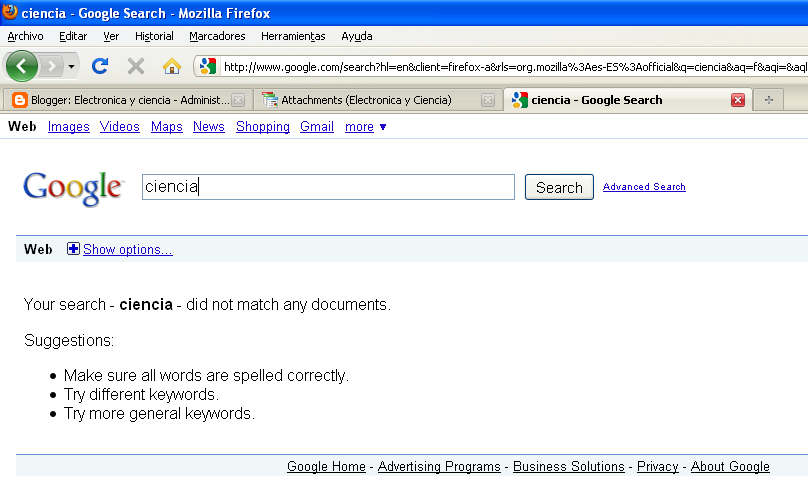The width and height of the screenshot is (808, 488).
Task: Click the 'Suggestions:' heading text
Action: click(69, 341)
